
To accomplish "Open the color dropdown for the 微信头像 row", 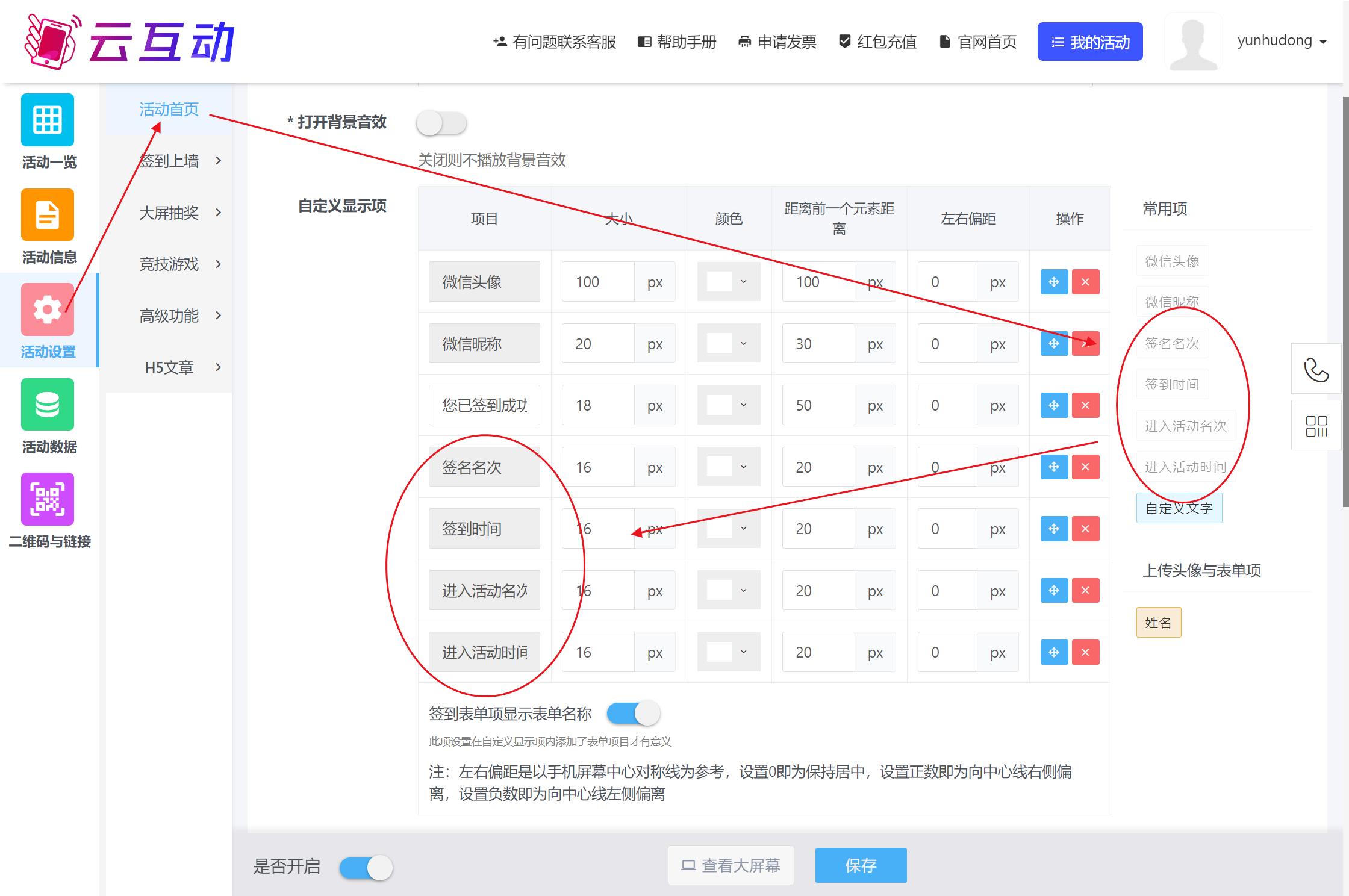I will (728, 281).
